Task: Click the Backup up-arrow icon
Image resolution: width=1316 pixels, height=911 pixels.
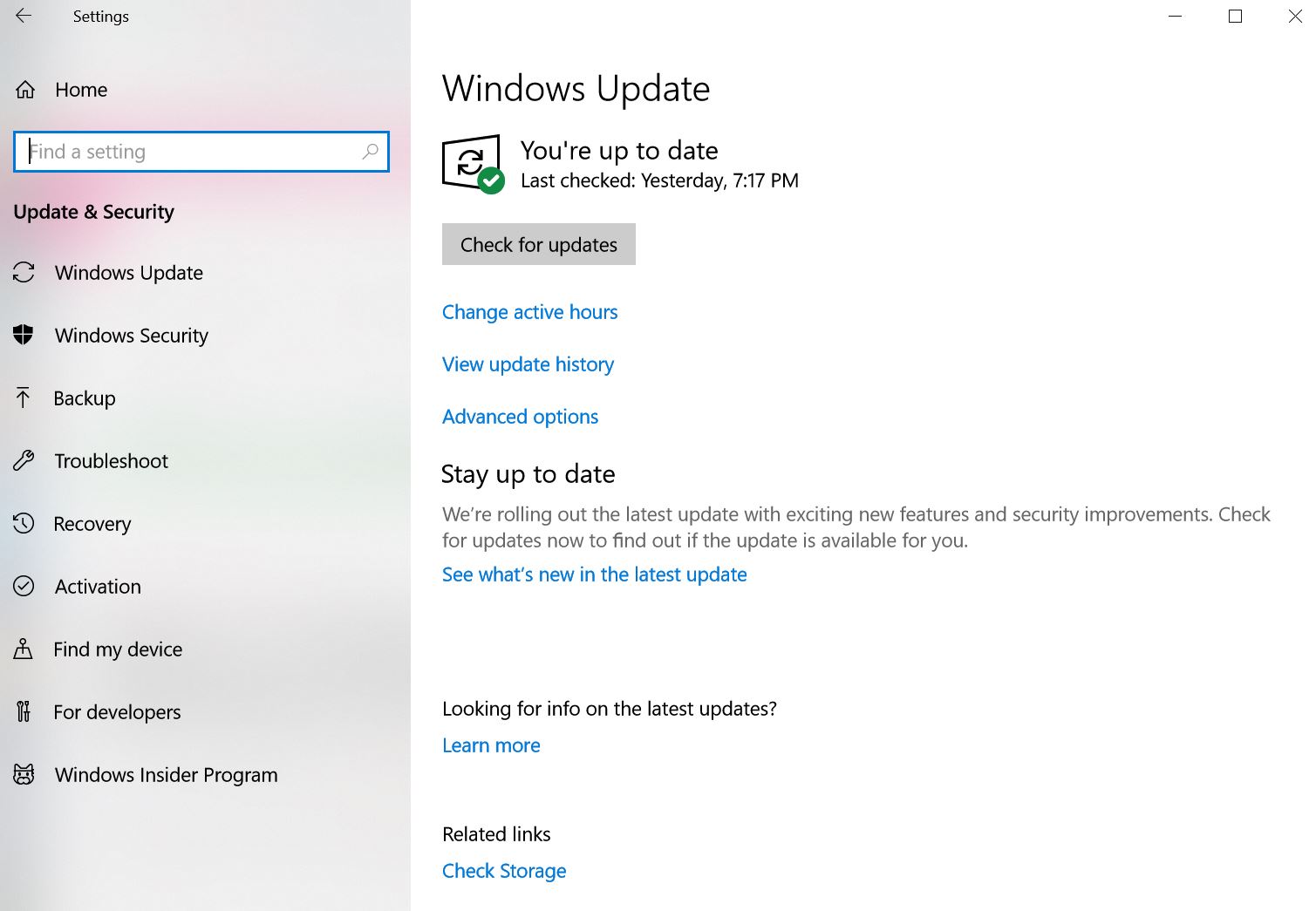Action: pyautogui.click(x=24, y=398)
